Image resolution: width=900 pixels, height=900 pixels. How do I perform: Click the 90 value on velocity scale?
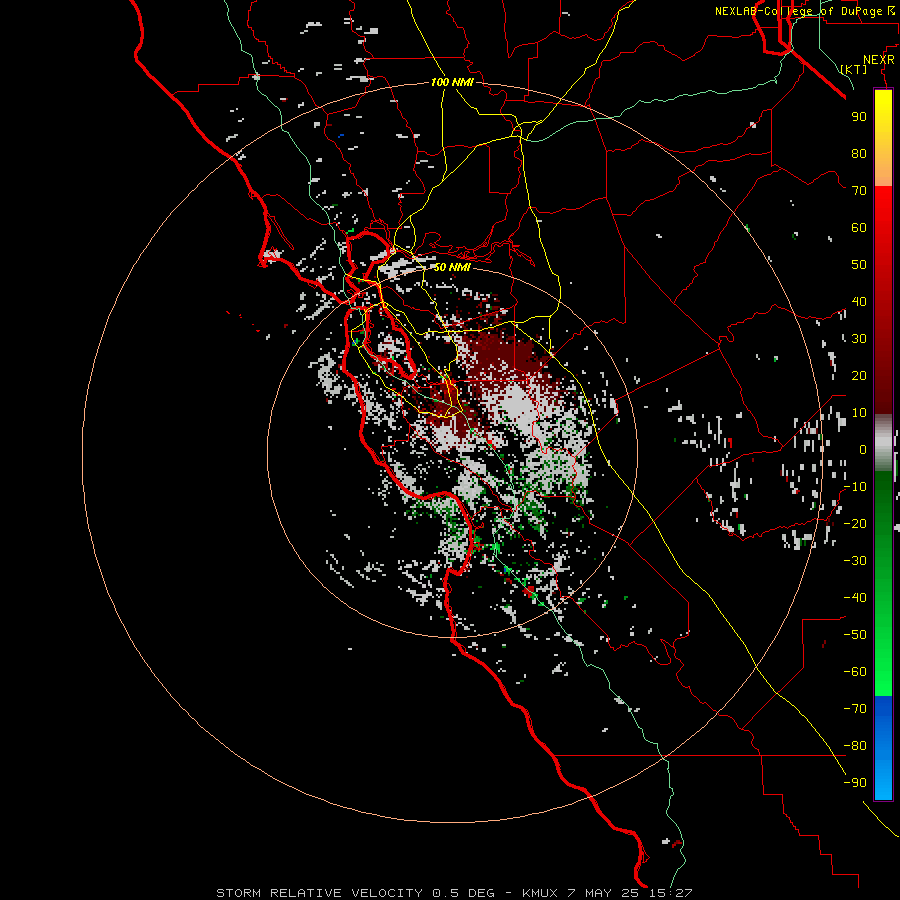pos(859,117)
